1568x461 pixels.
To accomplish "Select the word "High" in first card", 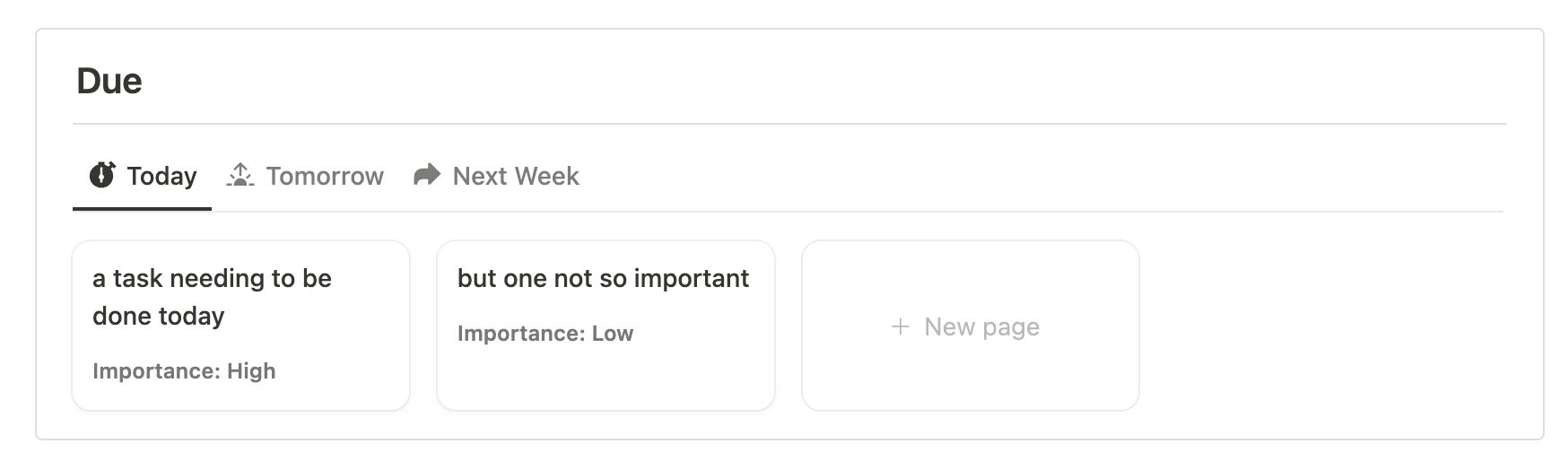I will 251,371.
